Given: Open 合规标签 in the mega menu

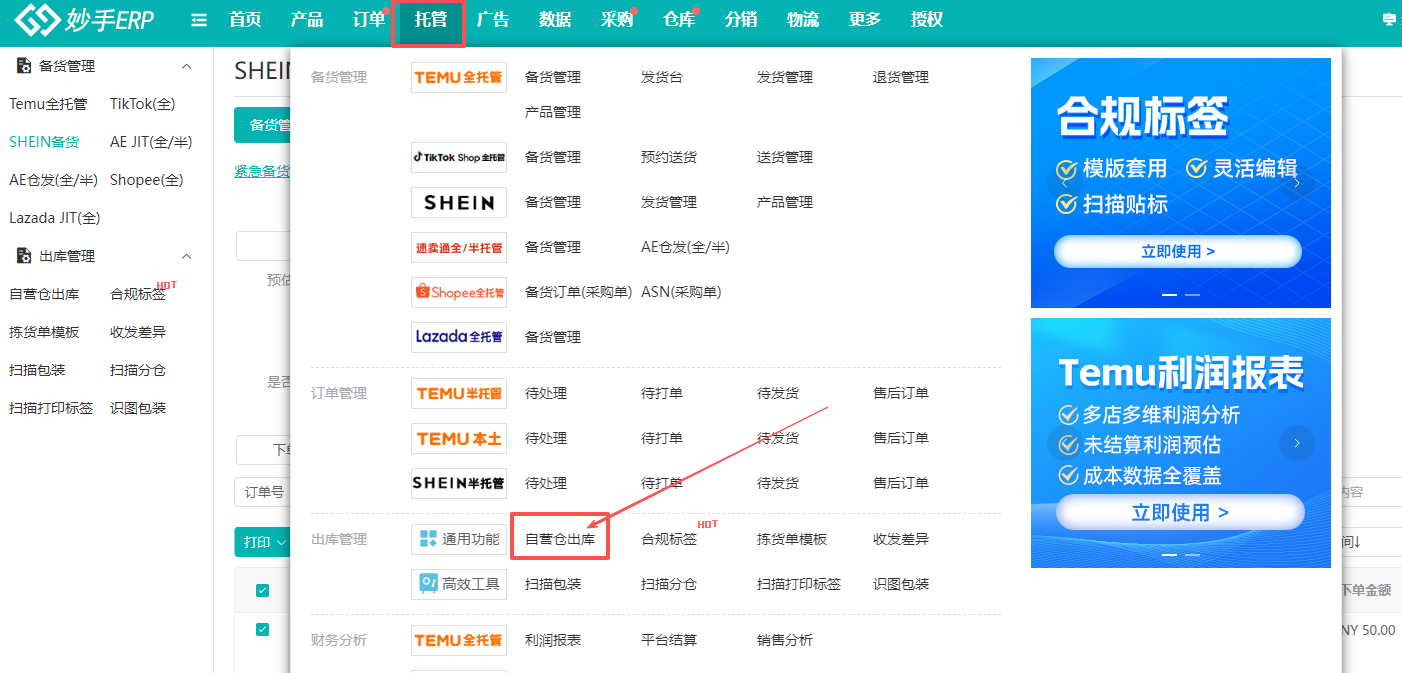Looking at the screenshot, I should coord(669,539).
